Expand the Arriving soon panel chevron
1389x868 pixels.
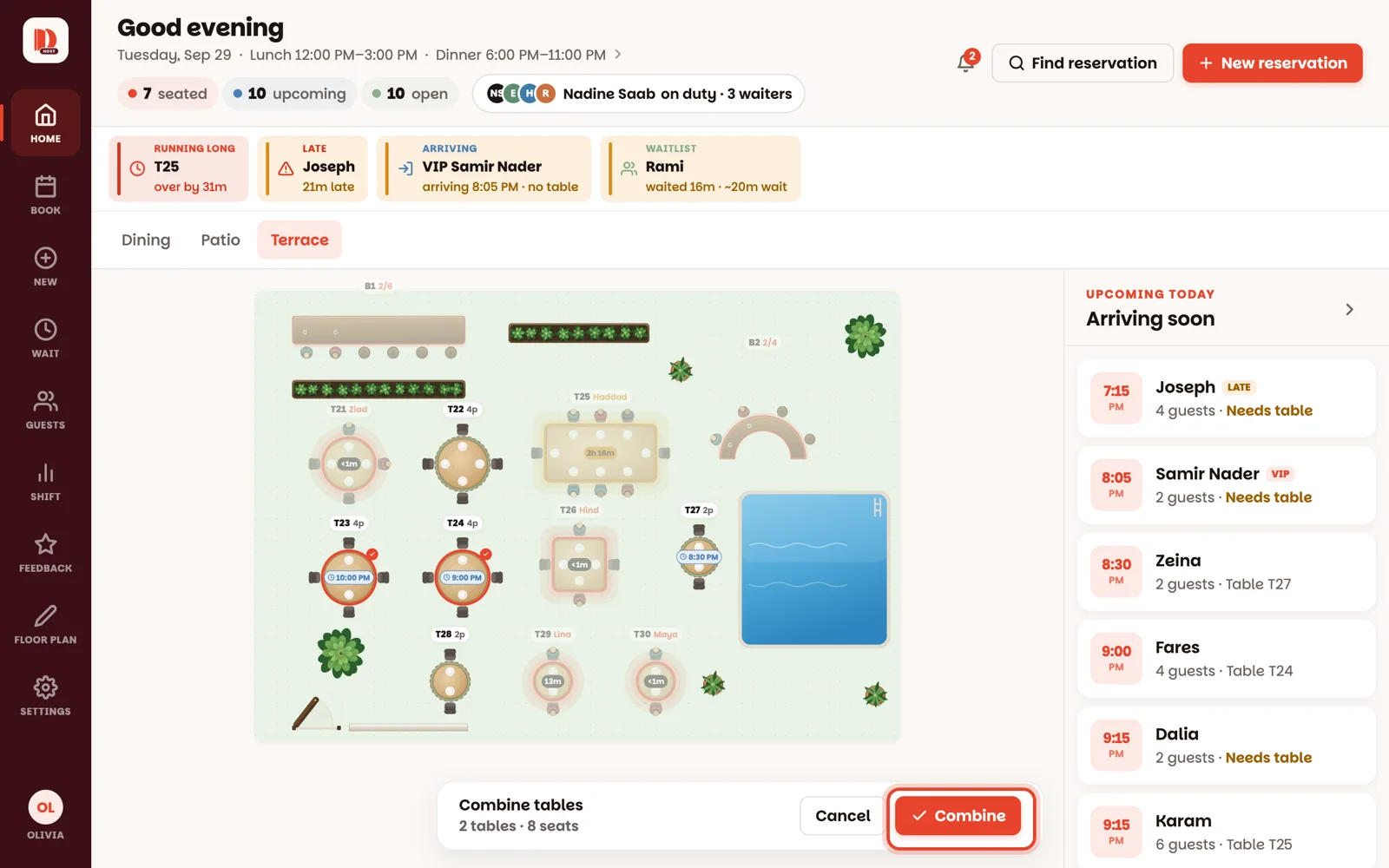(x=1349, y=309)
